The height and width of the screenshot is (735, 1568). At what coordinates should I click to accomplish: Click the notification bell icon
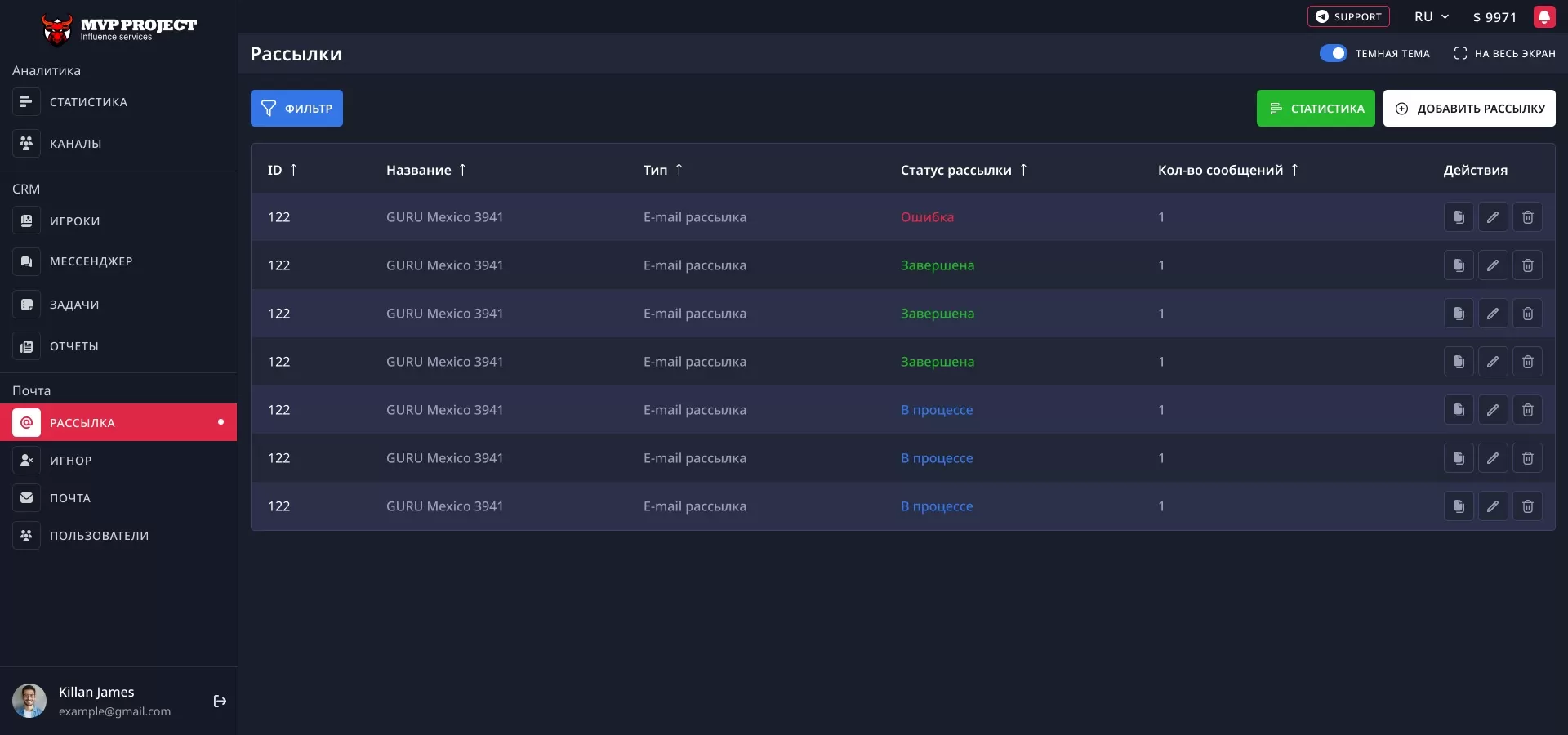[1543, 17]
